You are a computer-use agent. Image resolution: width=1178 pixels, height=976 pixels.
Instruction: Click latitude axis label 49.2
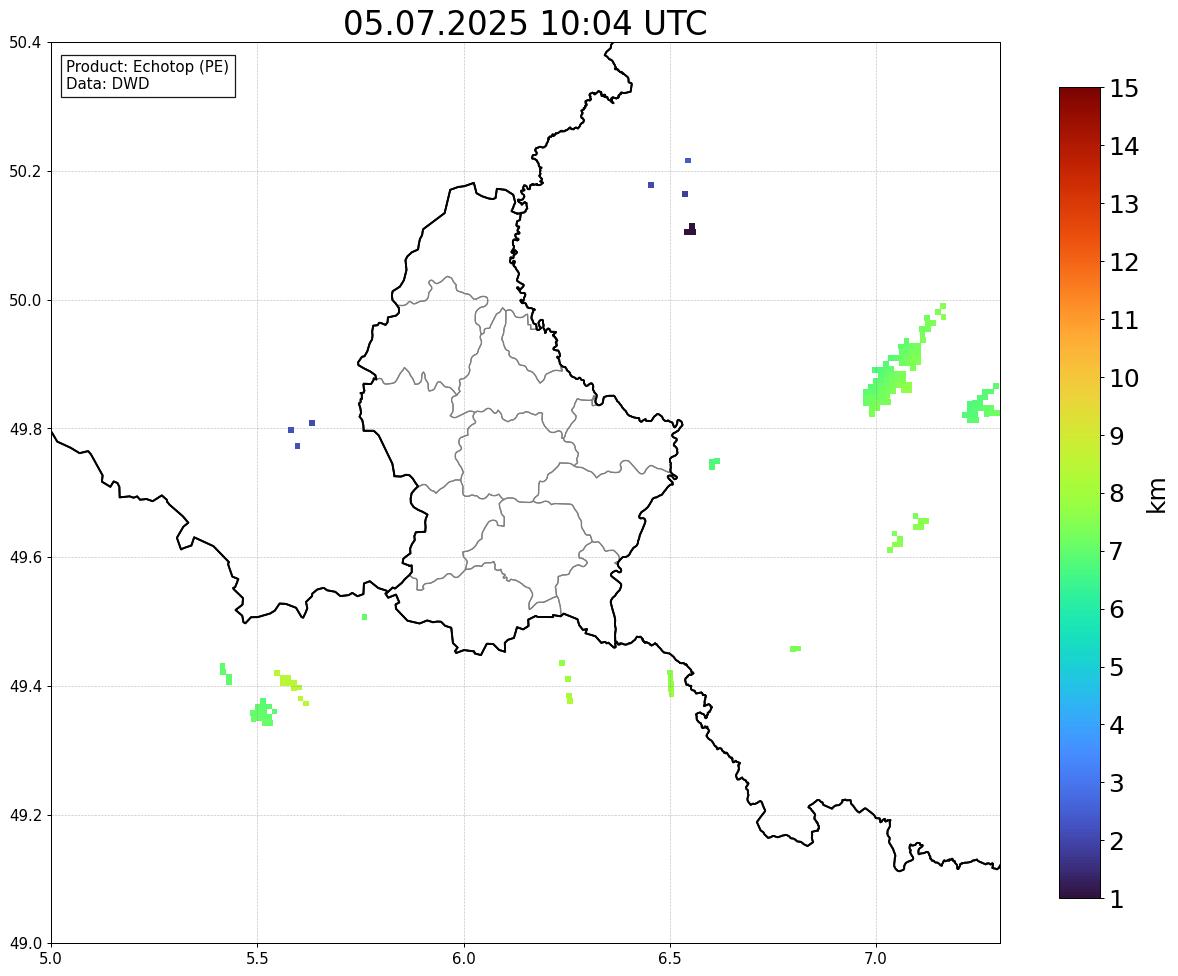pos(25,815)
